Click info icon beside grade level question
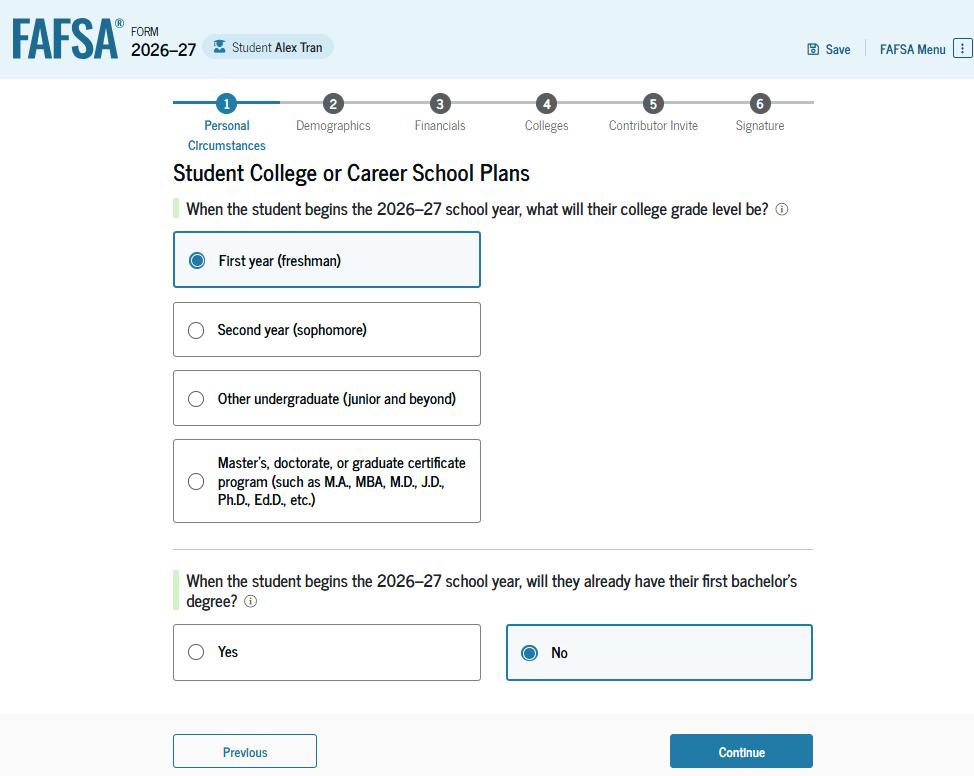 point(782,210)
